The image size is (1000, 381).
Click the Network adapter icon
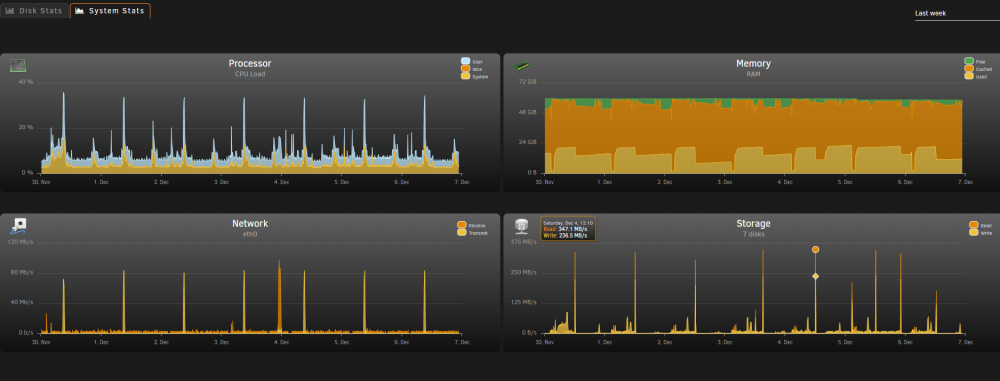18,226
